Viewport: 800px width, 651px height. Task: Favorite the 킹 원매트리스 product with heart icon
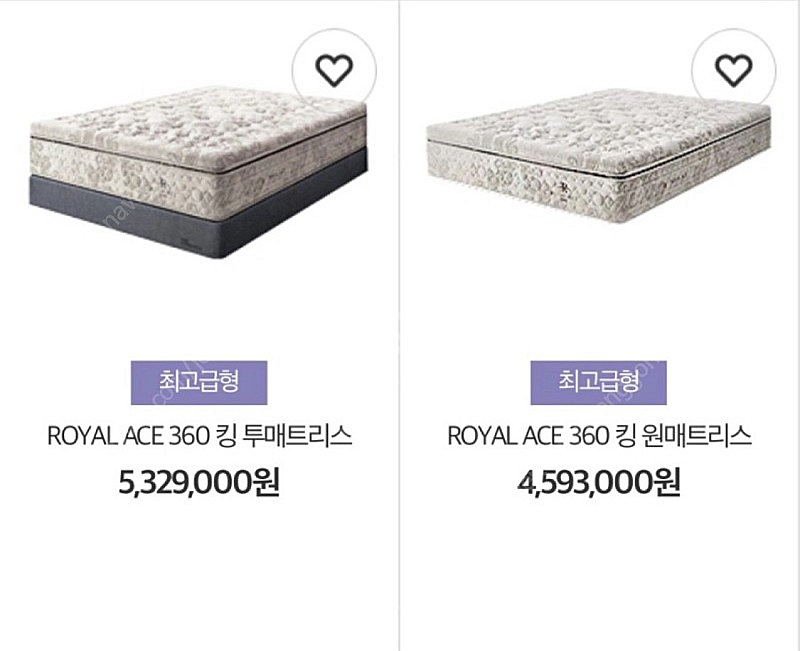pos(734,70)
